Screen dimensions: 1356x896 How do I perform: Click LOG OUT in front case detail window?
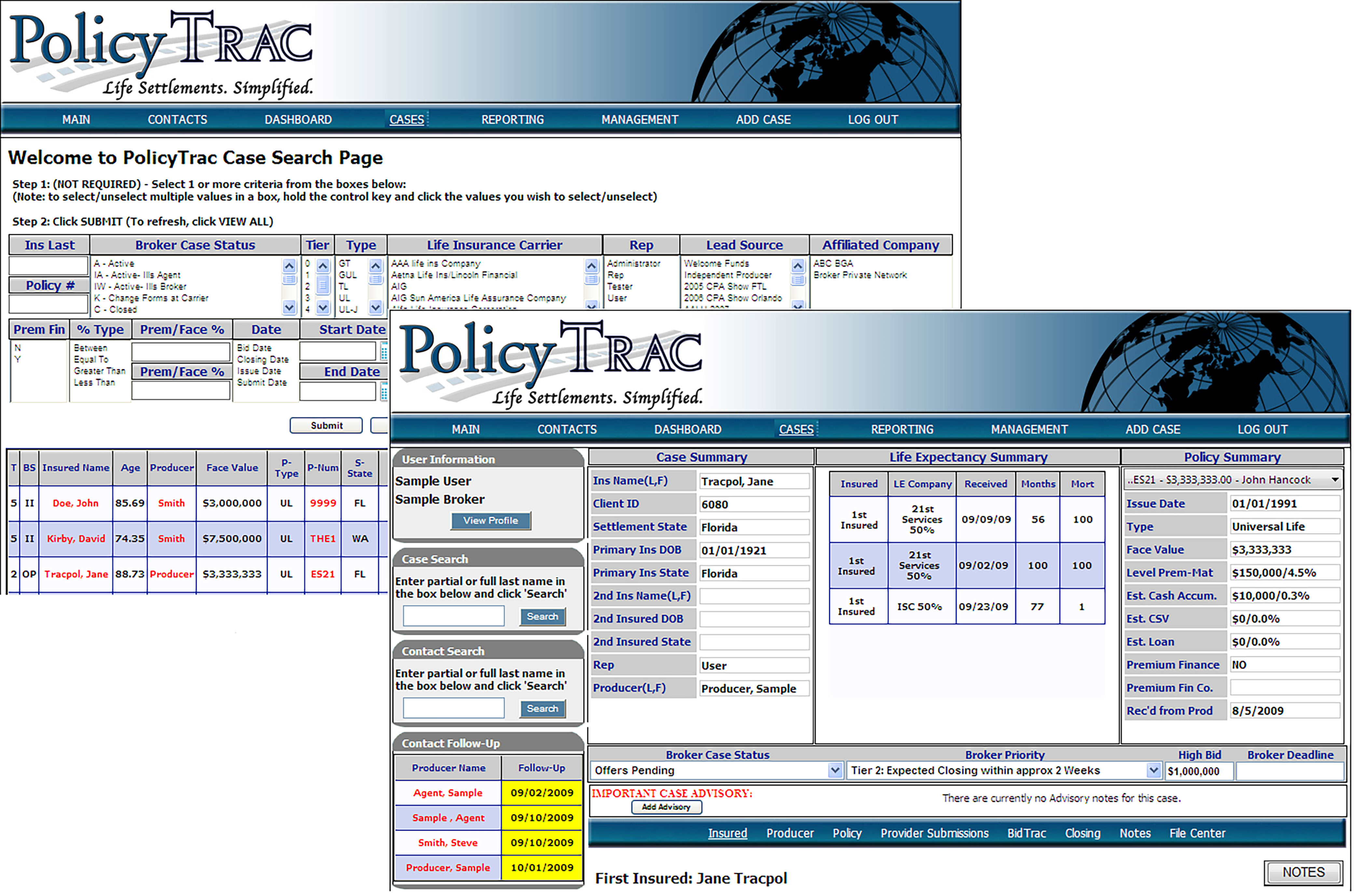click(1262, 430)
